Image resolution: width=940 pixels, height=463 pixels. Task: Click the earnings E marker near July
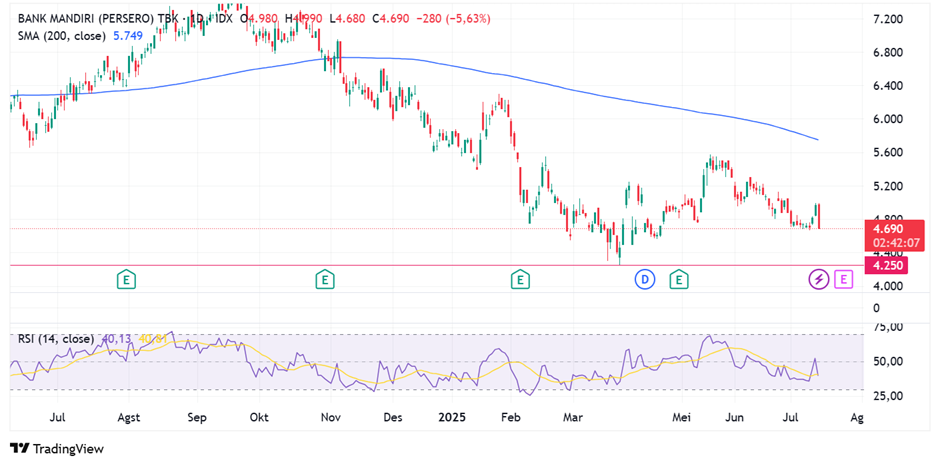pos(126,279)
